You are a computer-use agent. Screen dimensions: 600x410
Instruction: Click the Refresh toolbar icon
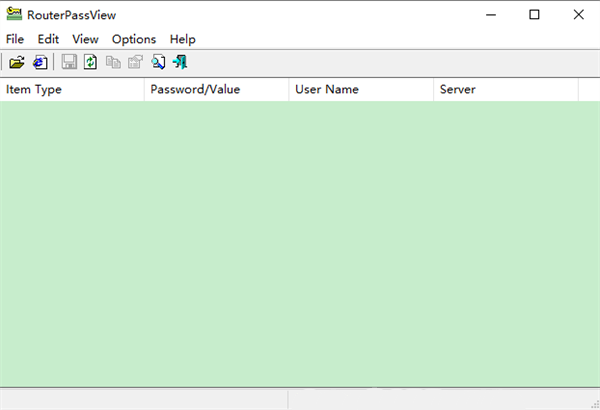coord(90,62)
